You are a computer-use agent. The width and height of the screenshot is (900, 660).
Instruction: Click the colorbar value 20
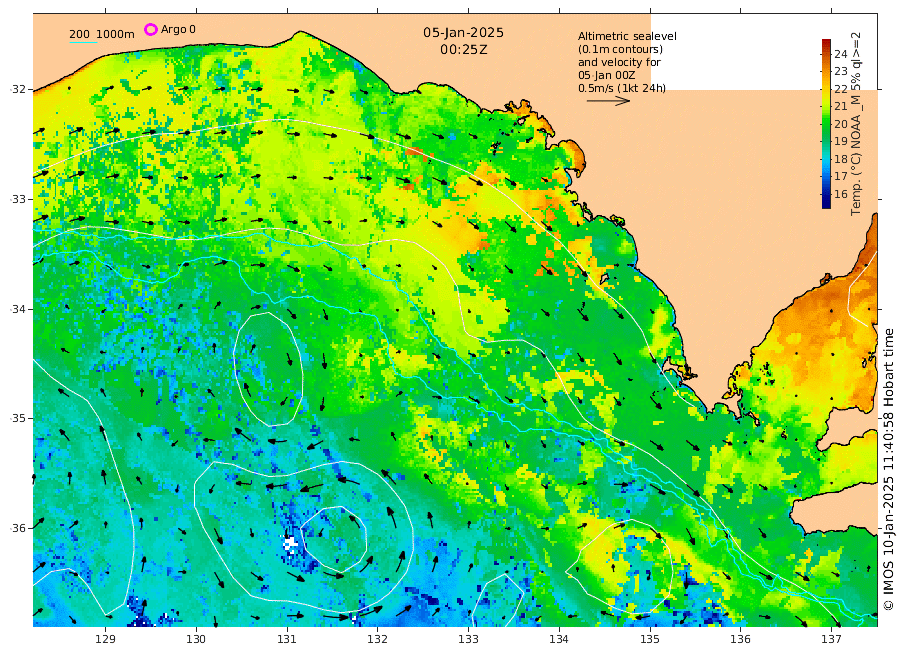click(840, 124)
